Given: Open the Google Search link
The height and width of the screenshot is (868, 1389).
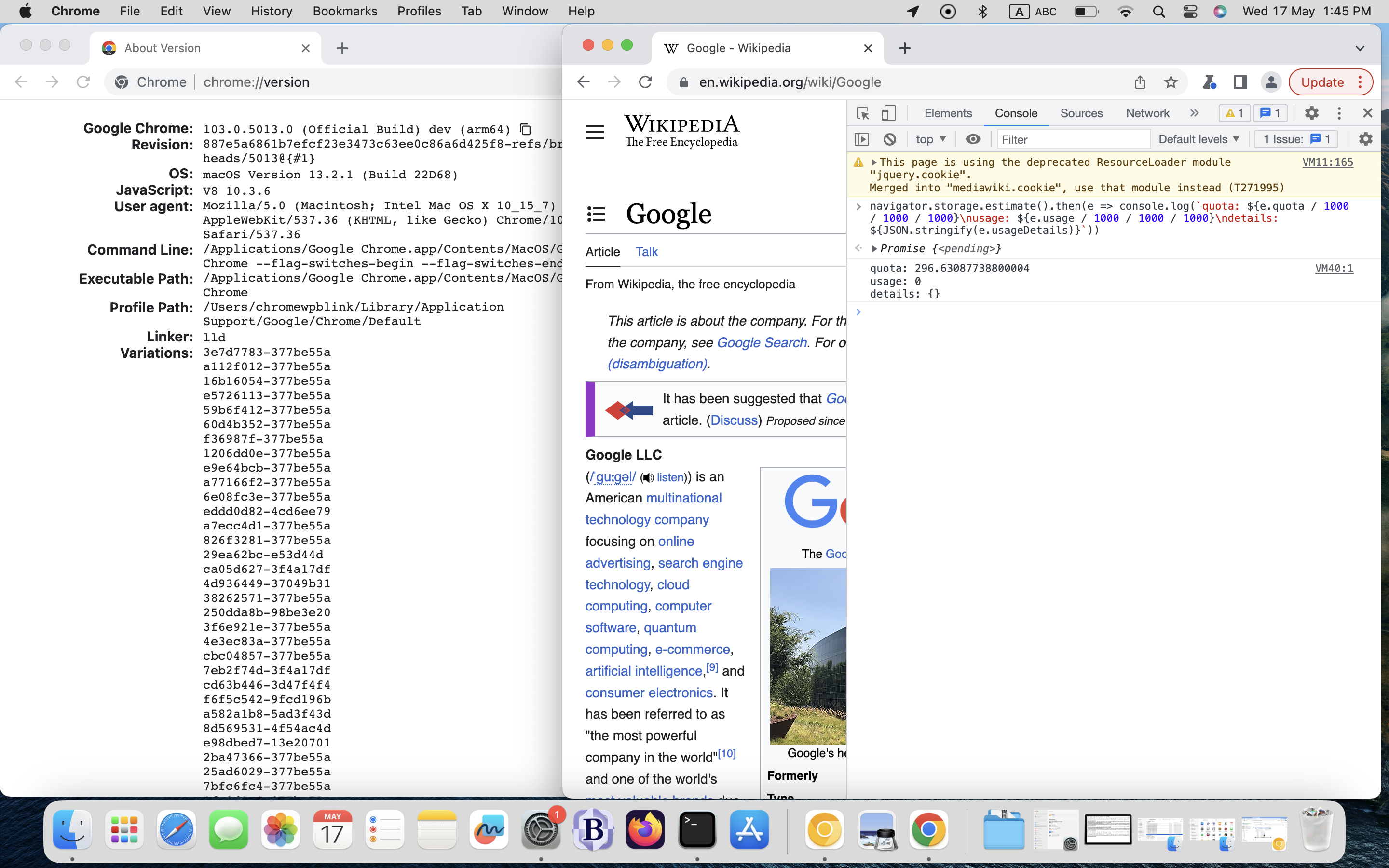Looking at the screenshot, I should 762,342.
